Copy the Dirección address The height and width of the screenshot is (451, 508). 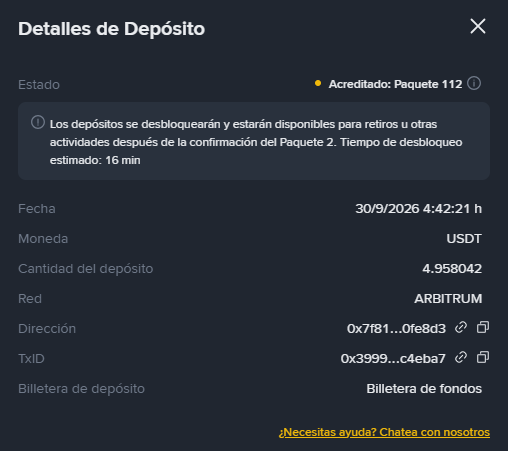click(x=483, y=327)
